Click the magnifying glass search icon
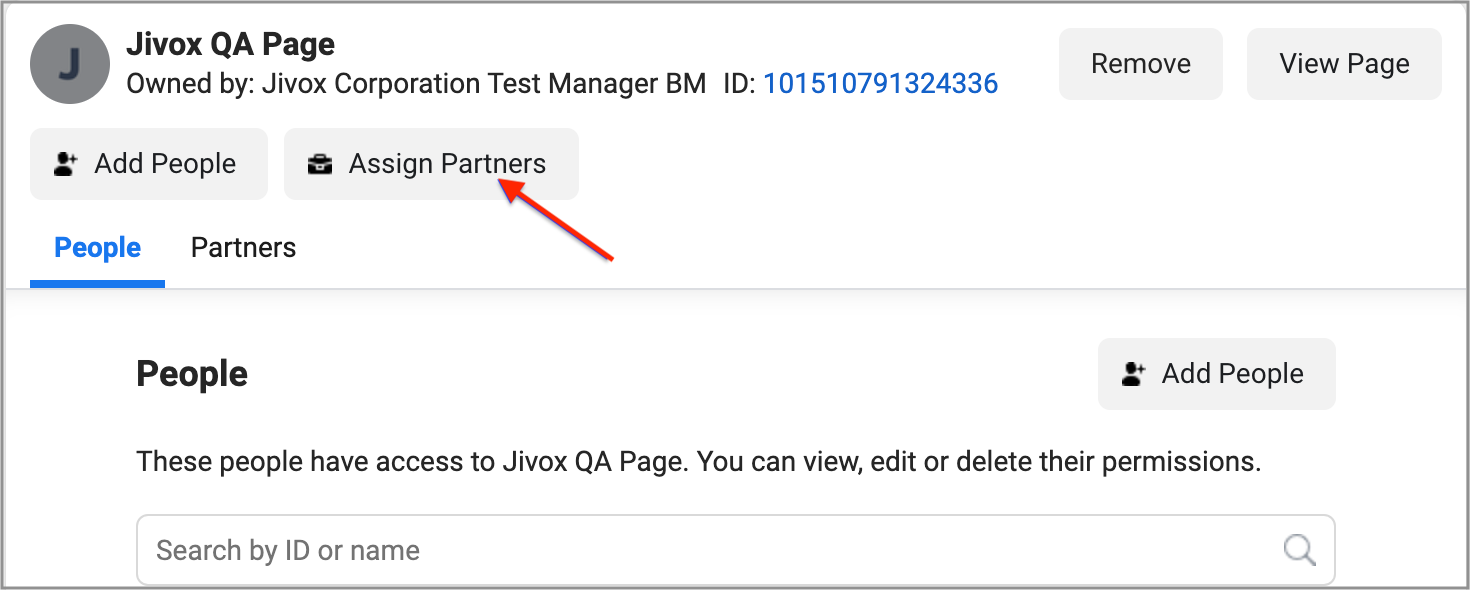 (1299, 549)
